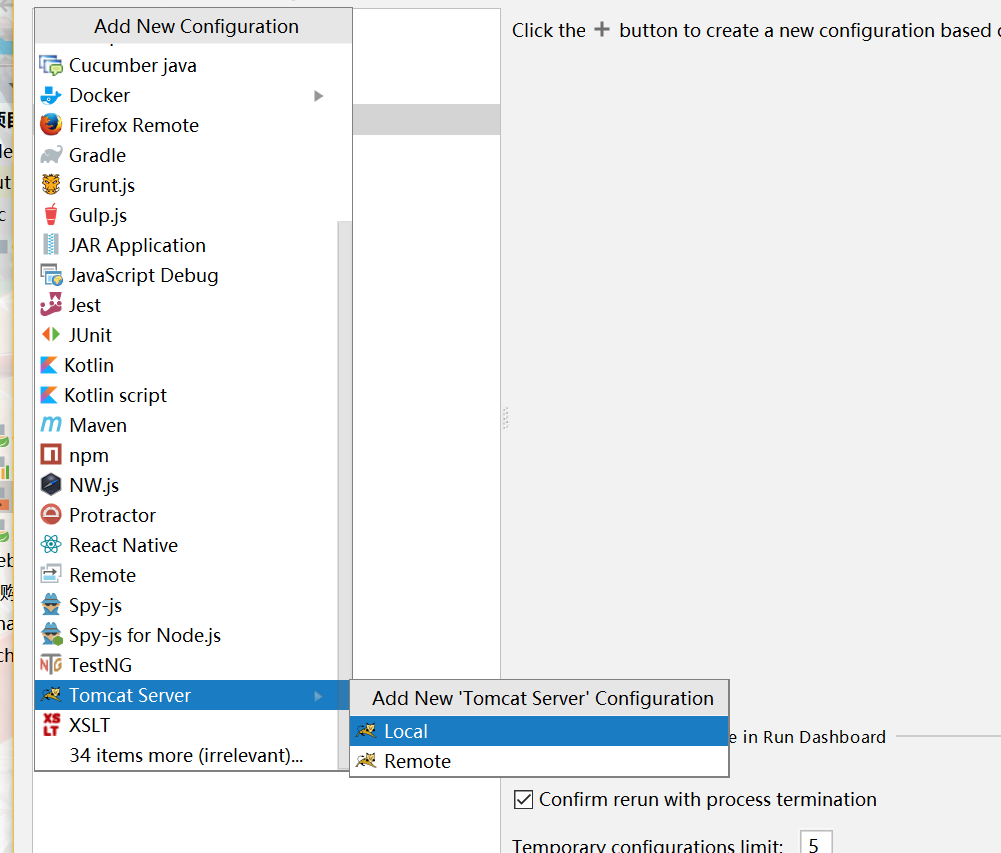Expand the Docker submenu arrow
The height and width of the screenshot is (853, 1001).
point(319,96)
